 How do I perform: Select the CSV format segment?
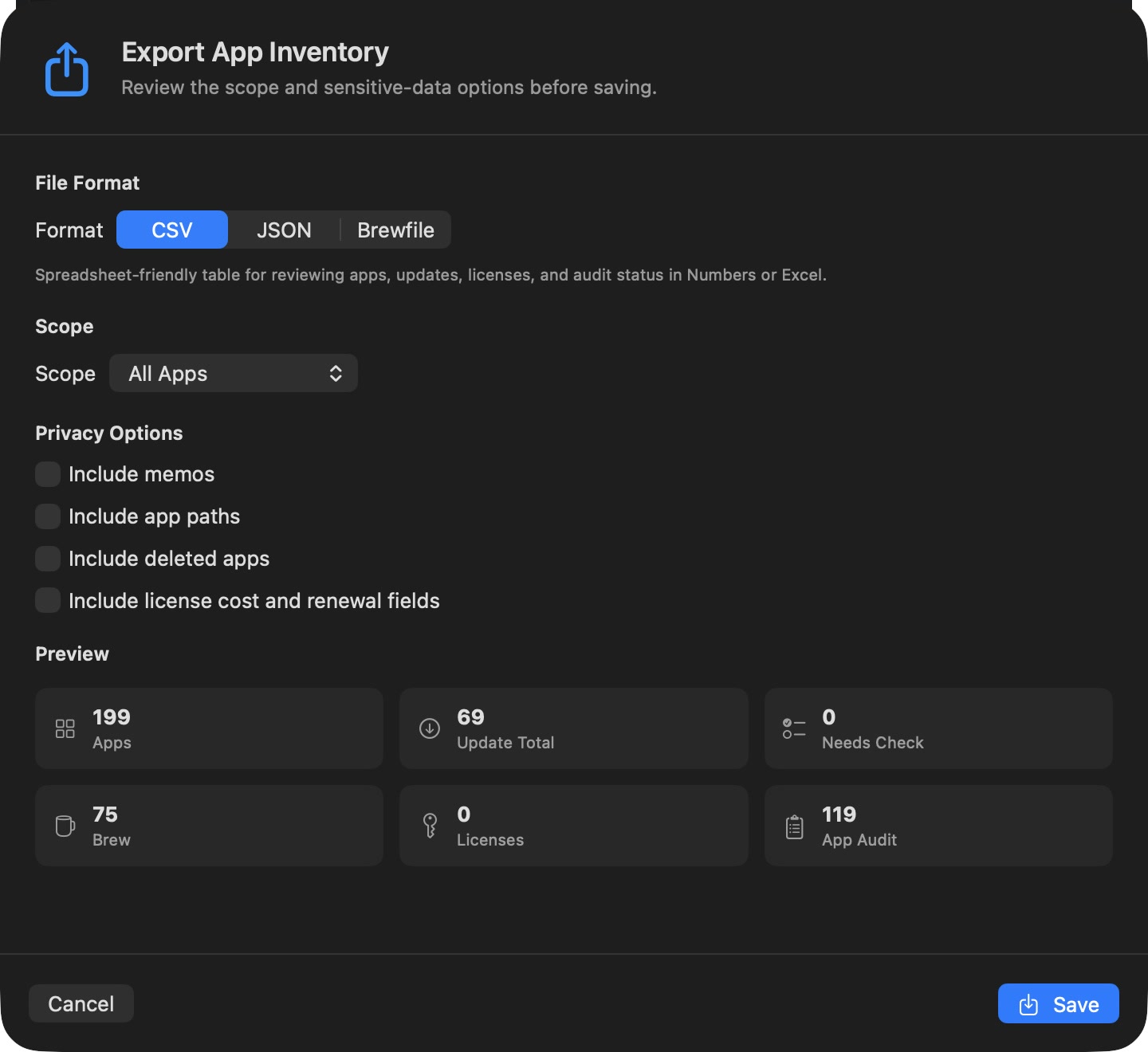tap(172, 230)
